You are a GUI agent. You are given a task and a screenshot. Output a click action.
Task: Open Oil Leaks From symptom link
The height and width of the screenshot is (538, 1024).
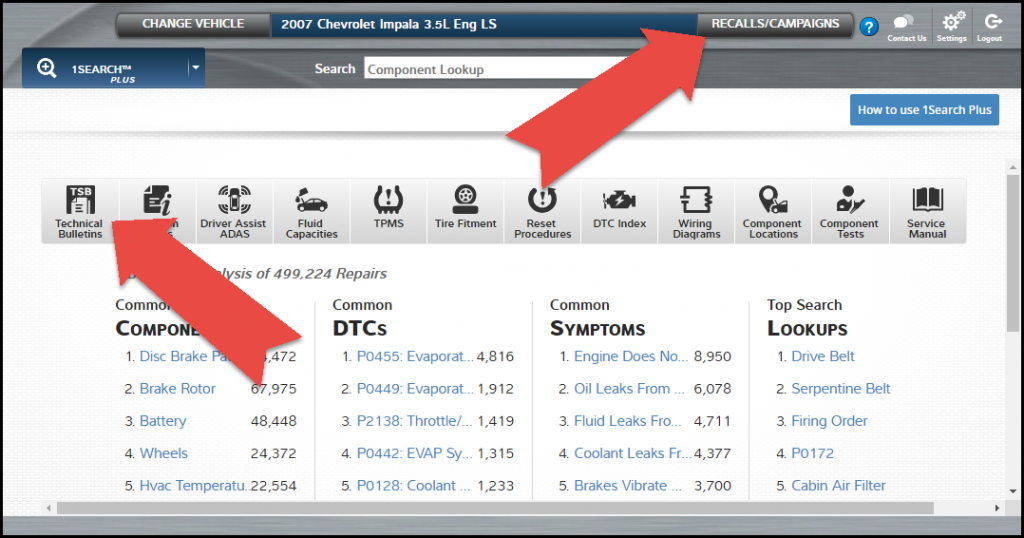click(x=629, y=388)
